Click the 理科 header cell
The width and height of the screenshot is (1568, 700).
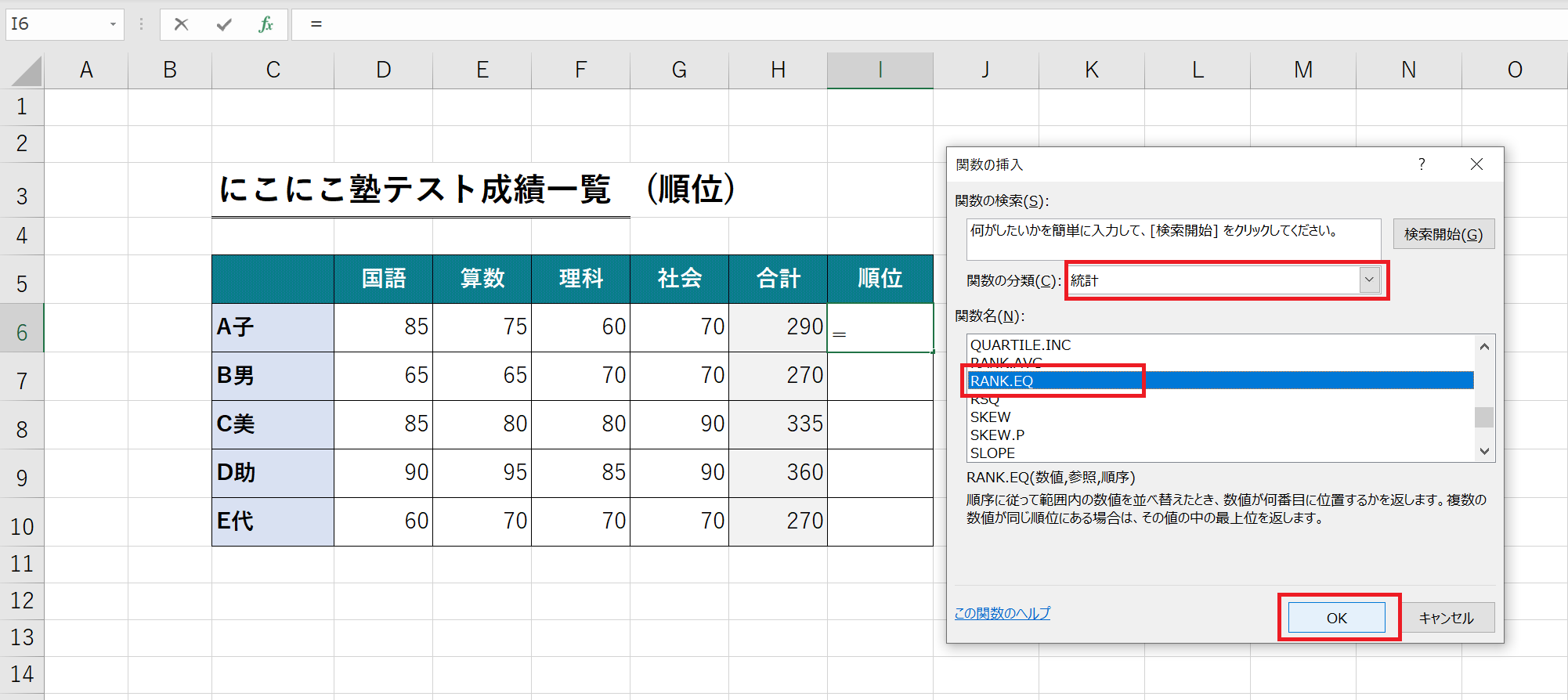point(580,279)
